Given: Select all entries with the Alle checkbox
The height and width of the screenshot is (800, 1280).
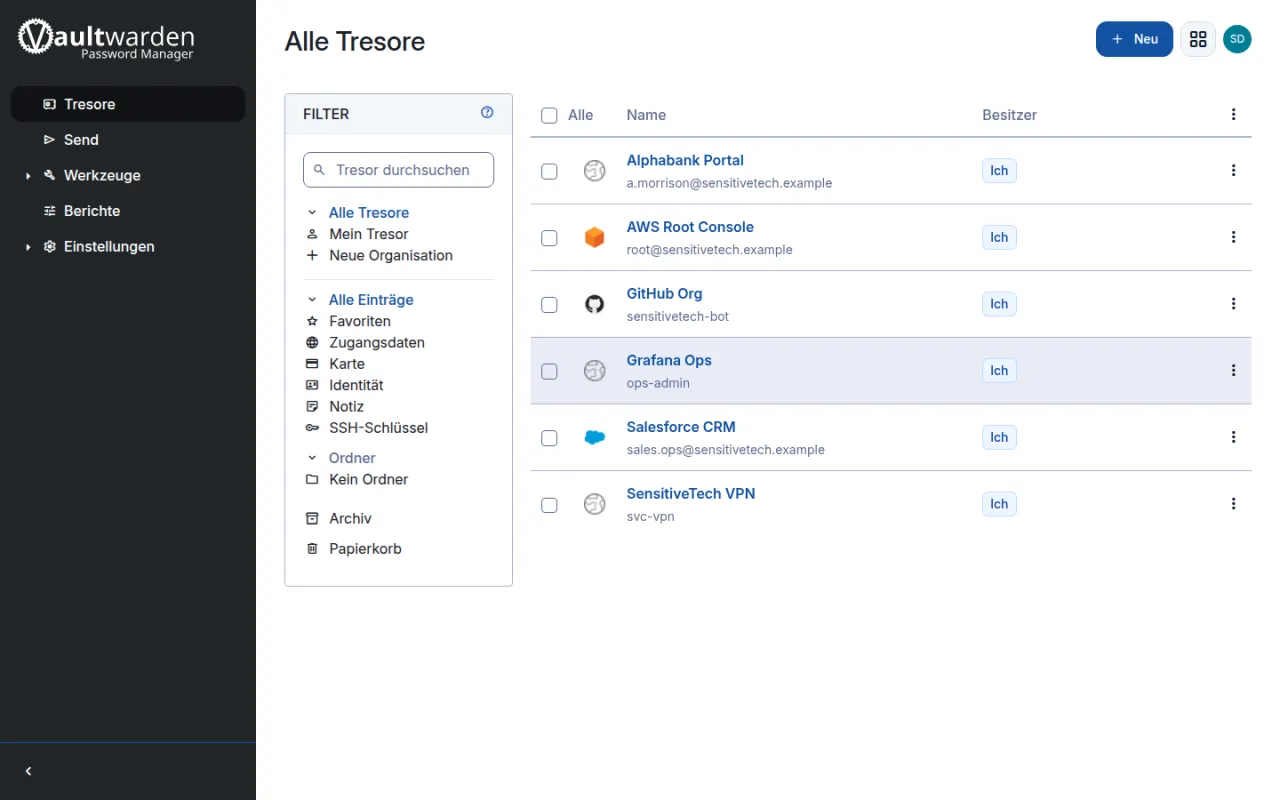Looking at the screenshot, I should 549,115.
